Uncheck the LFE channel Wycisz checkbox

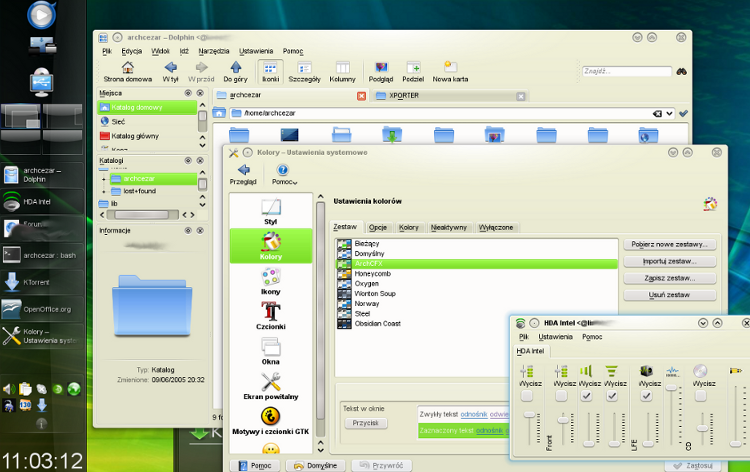(646, 396)
